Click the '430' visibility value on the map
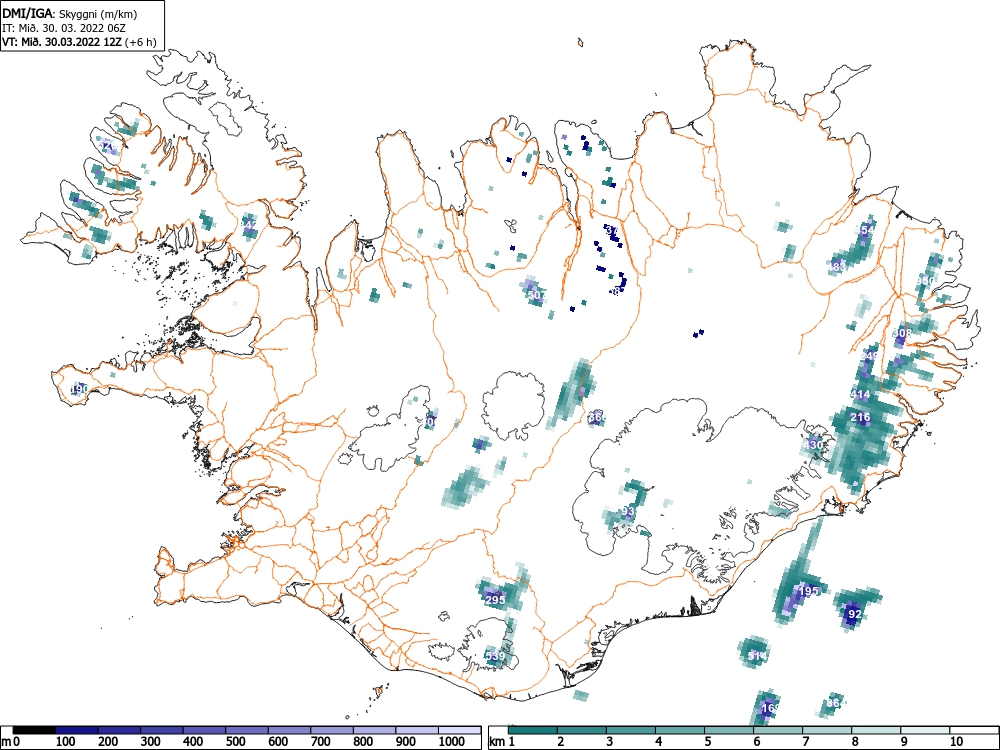Viewport: 1000px width, 750px height. coord(814,445)
